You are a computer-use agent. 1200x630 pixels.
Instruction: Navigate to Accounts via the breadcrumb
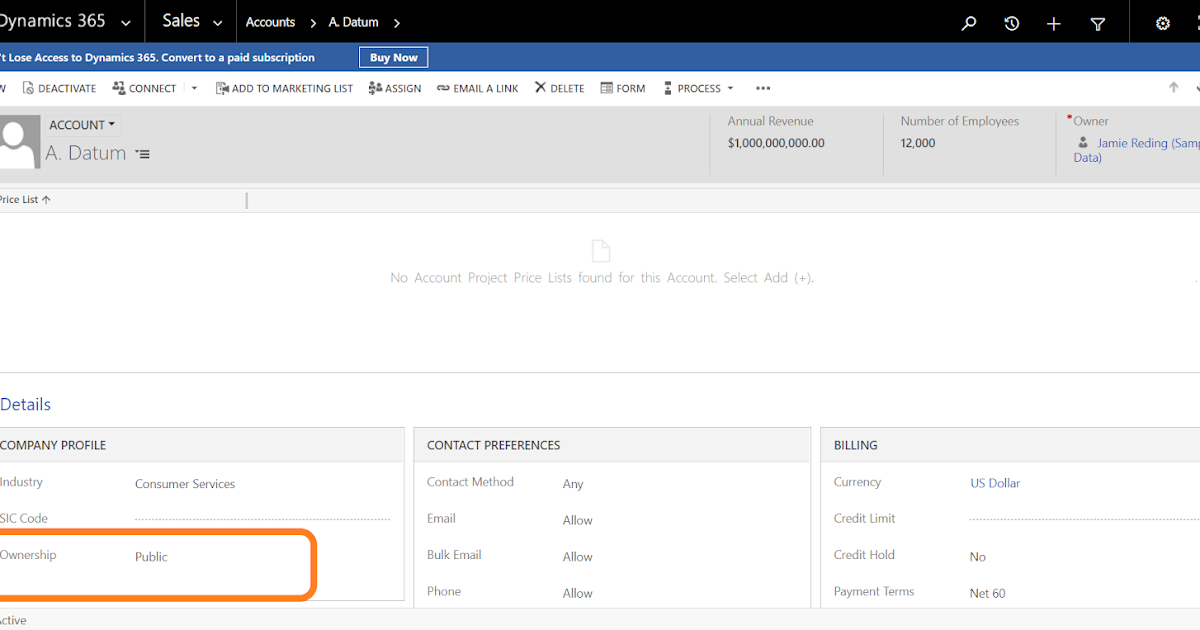point(270,21)
